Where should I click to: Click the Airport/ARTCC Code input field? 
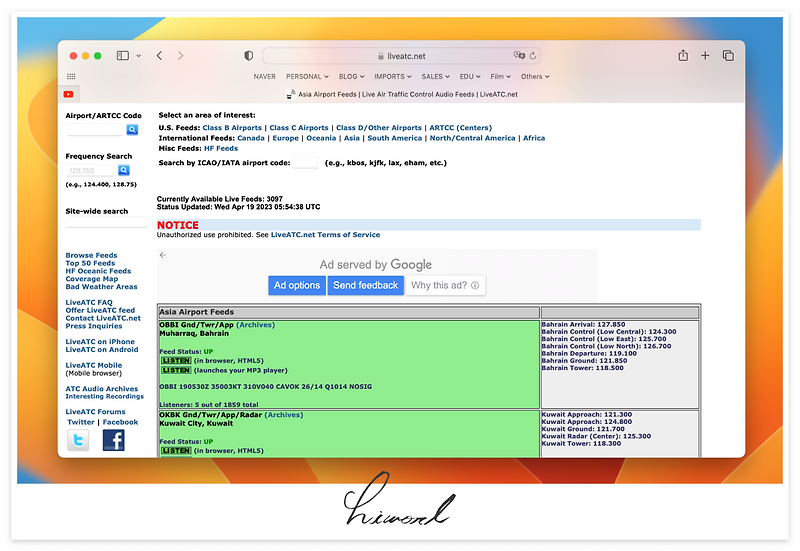[95, 130]
